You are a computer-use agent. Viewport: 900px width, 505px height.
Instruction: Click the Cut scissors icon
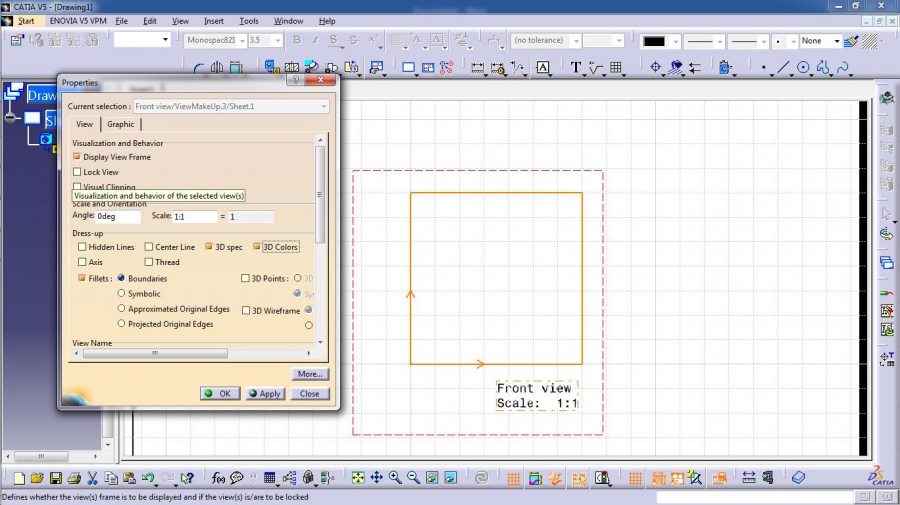92,478
